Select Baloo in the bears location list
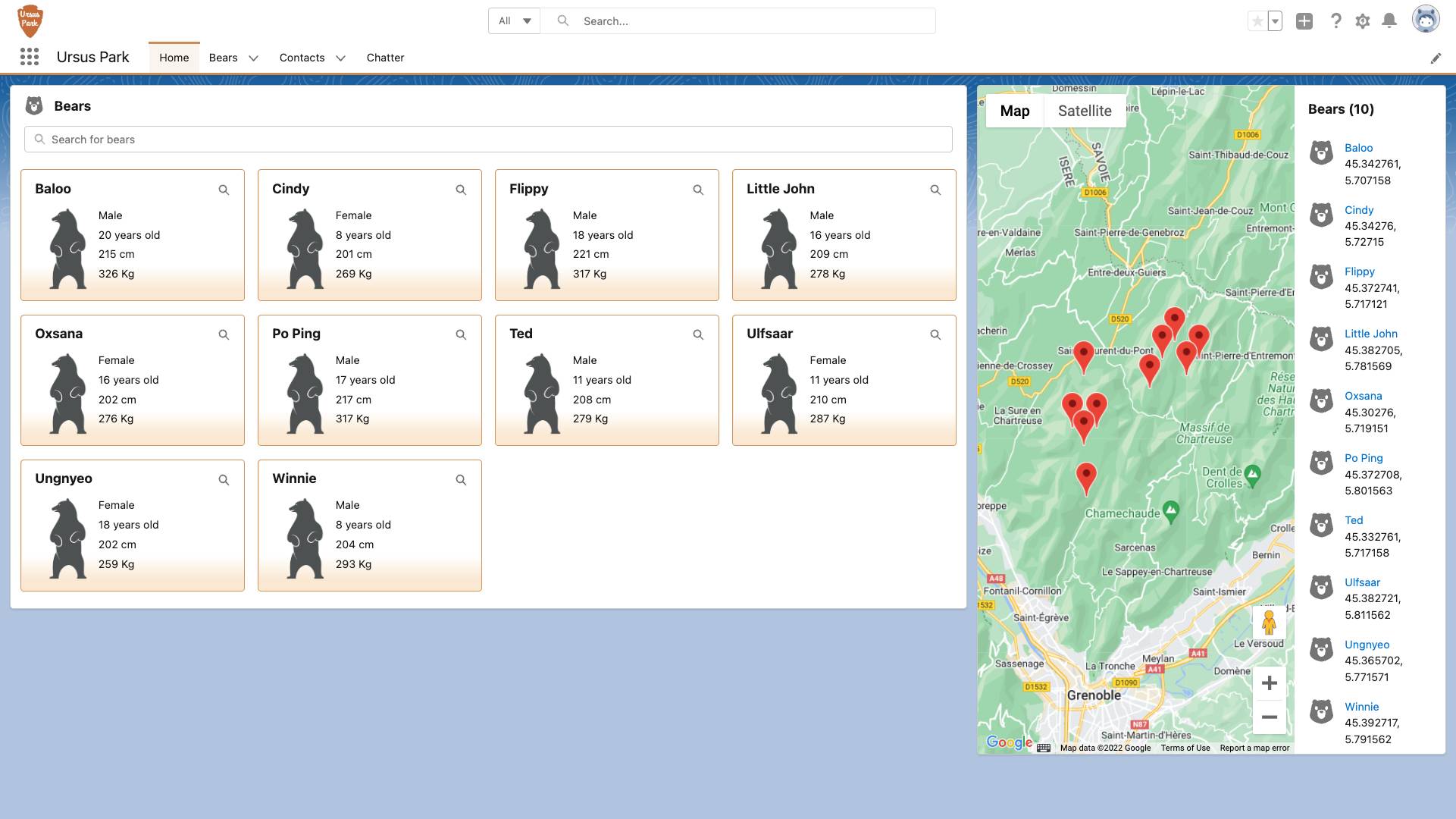Screen dimensions: 1456x819 1358,148
